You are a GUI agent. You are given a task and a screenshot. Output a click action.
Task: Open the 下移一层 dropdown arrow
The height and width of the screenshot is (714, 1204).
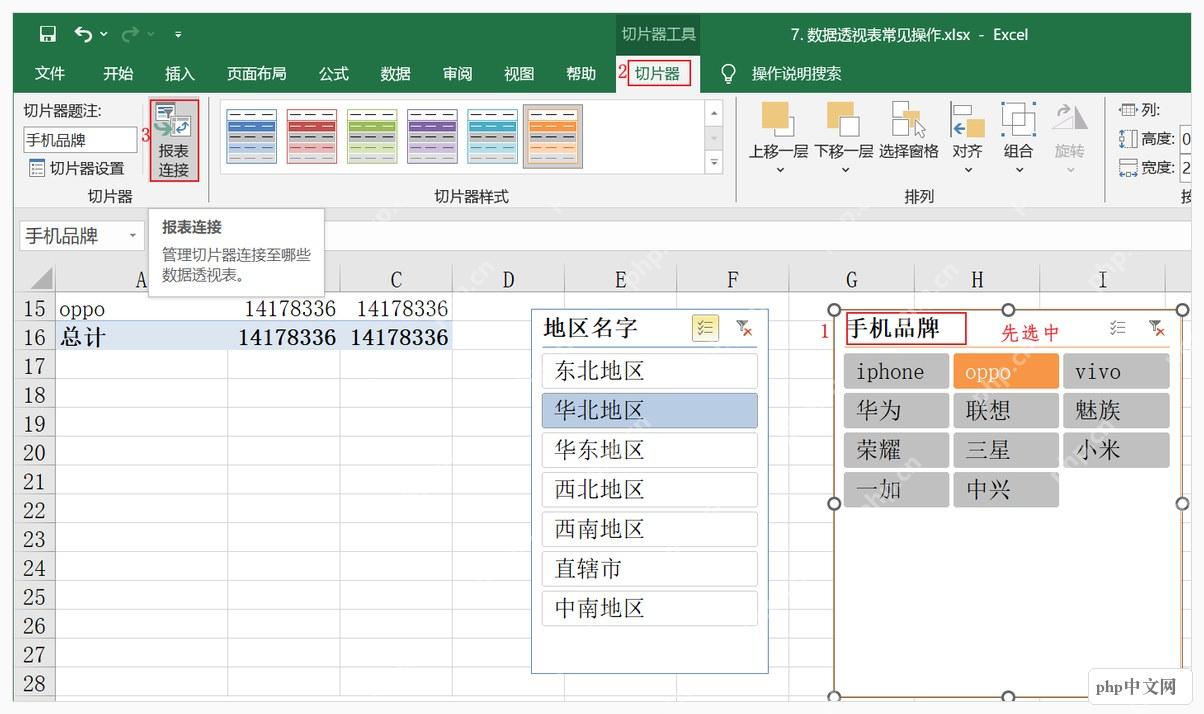click(x=844, y=169)
